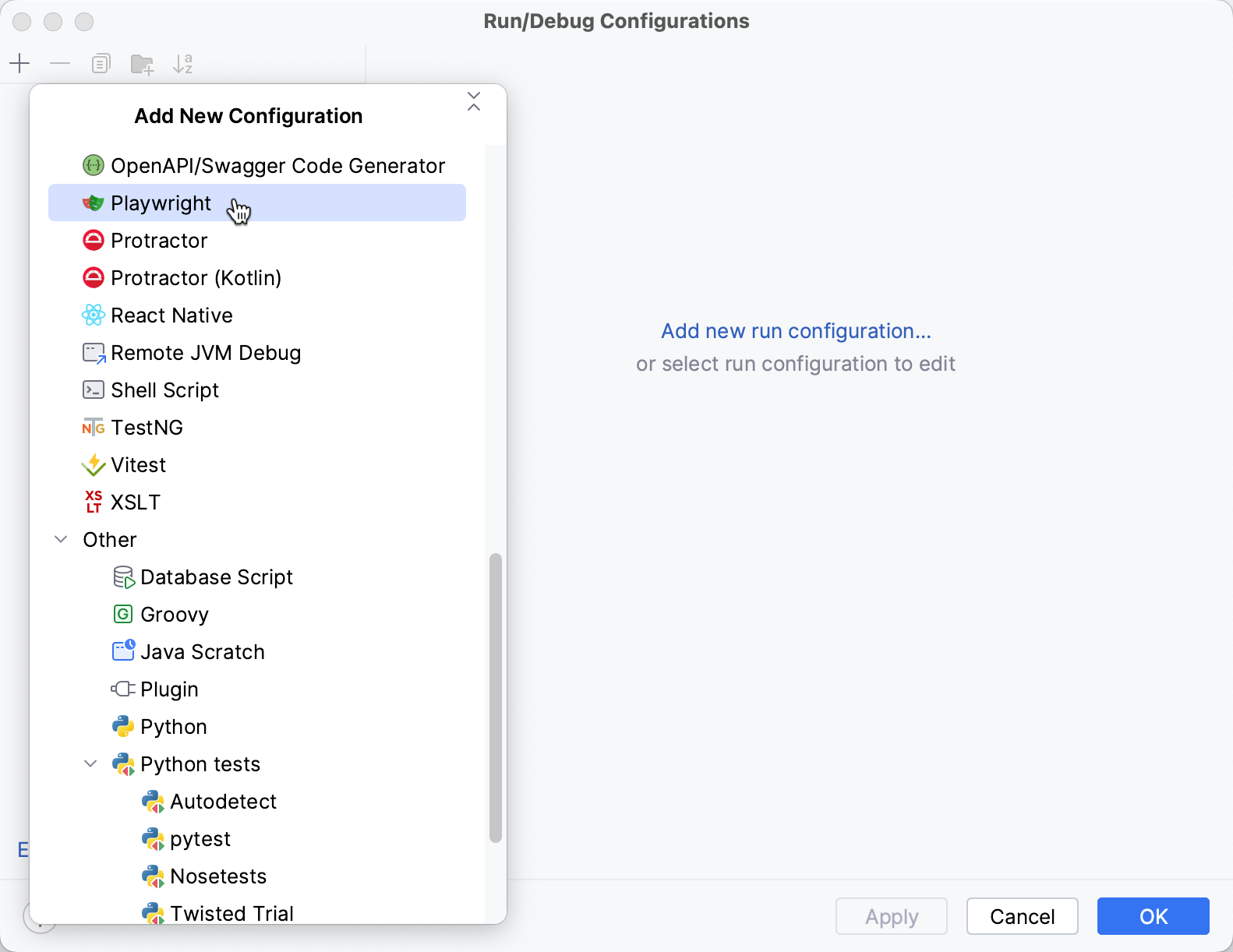Select Remote JVM Debug configuration
The height and width of the screenshot is (952, 1233).
257,352
